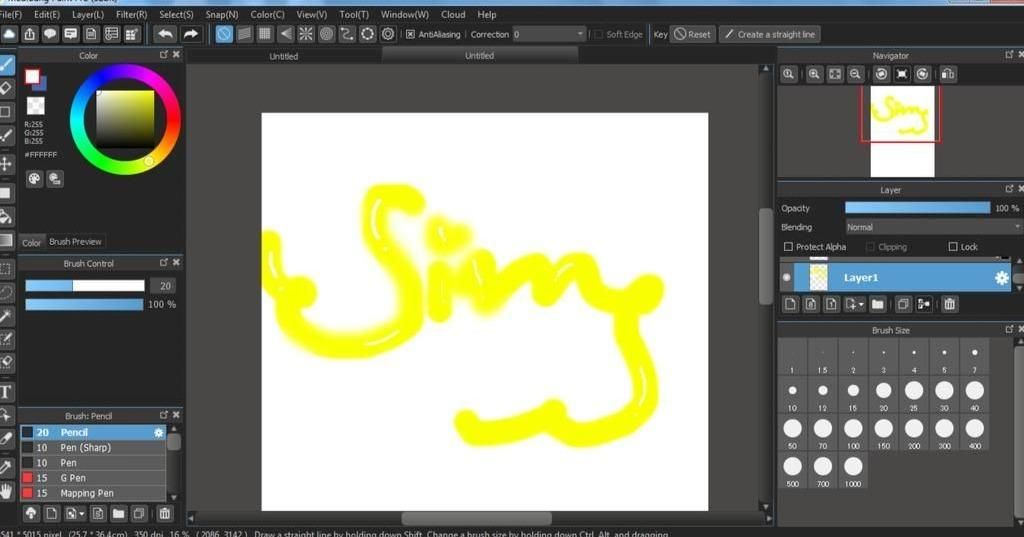Open Layer1 settings gear icon
The image size is (1024, 537).
coord(1001,278)
